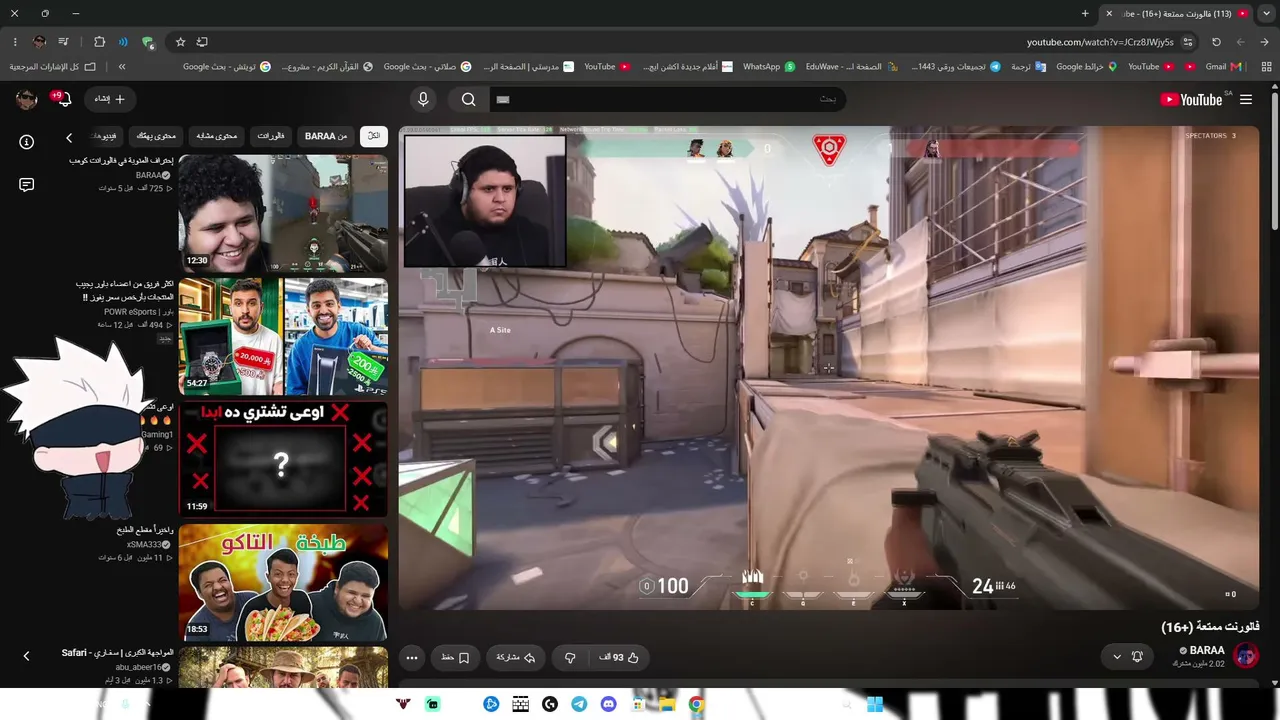The width and height of the screenshot is (1280, 720).
Task: Open the 12:30 Valorant video thumbnail
Action: coord(283,213)
